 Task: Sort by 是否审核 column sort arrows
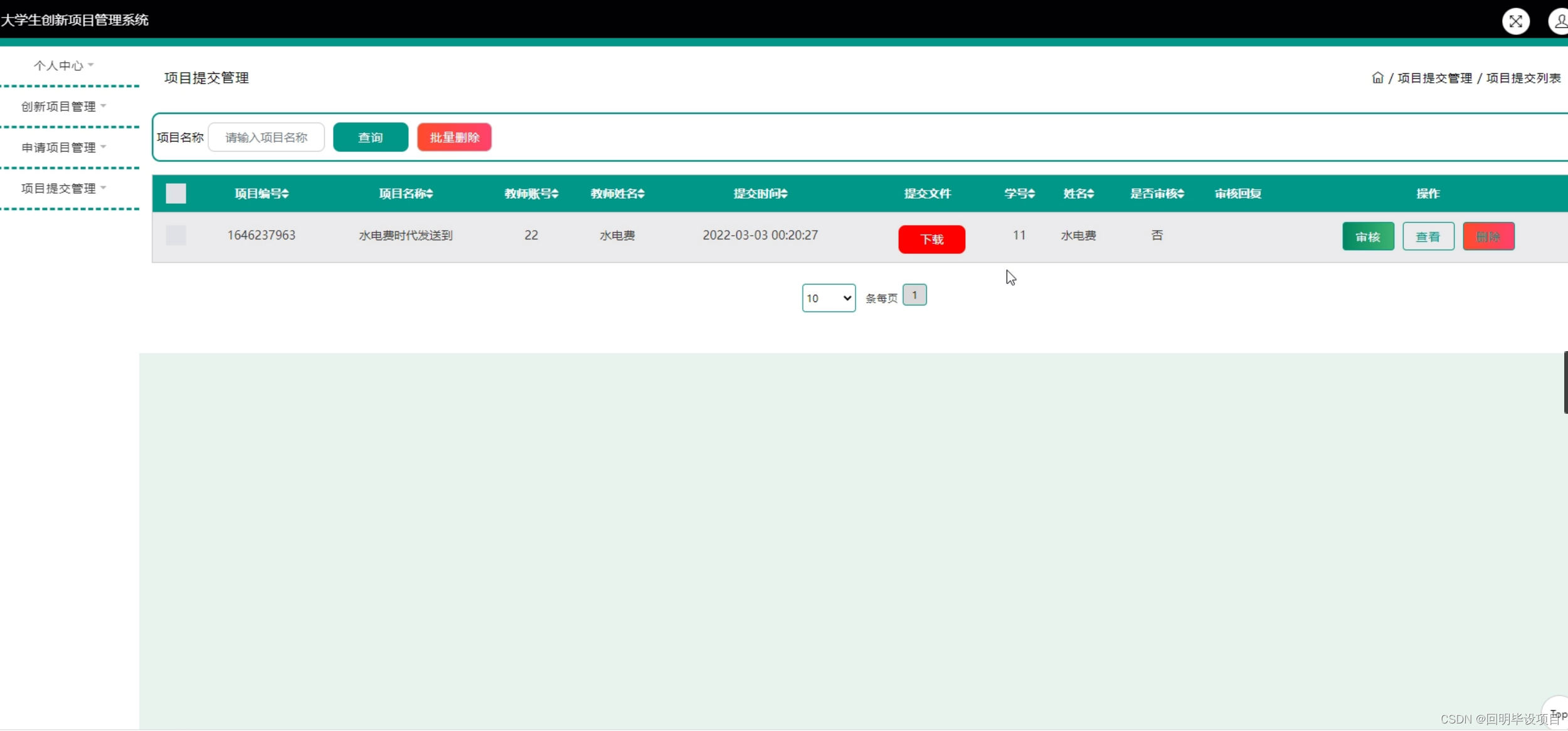point(1181,194)
